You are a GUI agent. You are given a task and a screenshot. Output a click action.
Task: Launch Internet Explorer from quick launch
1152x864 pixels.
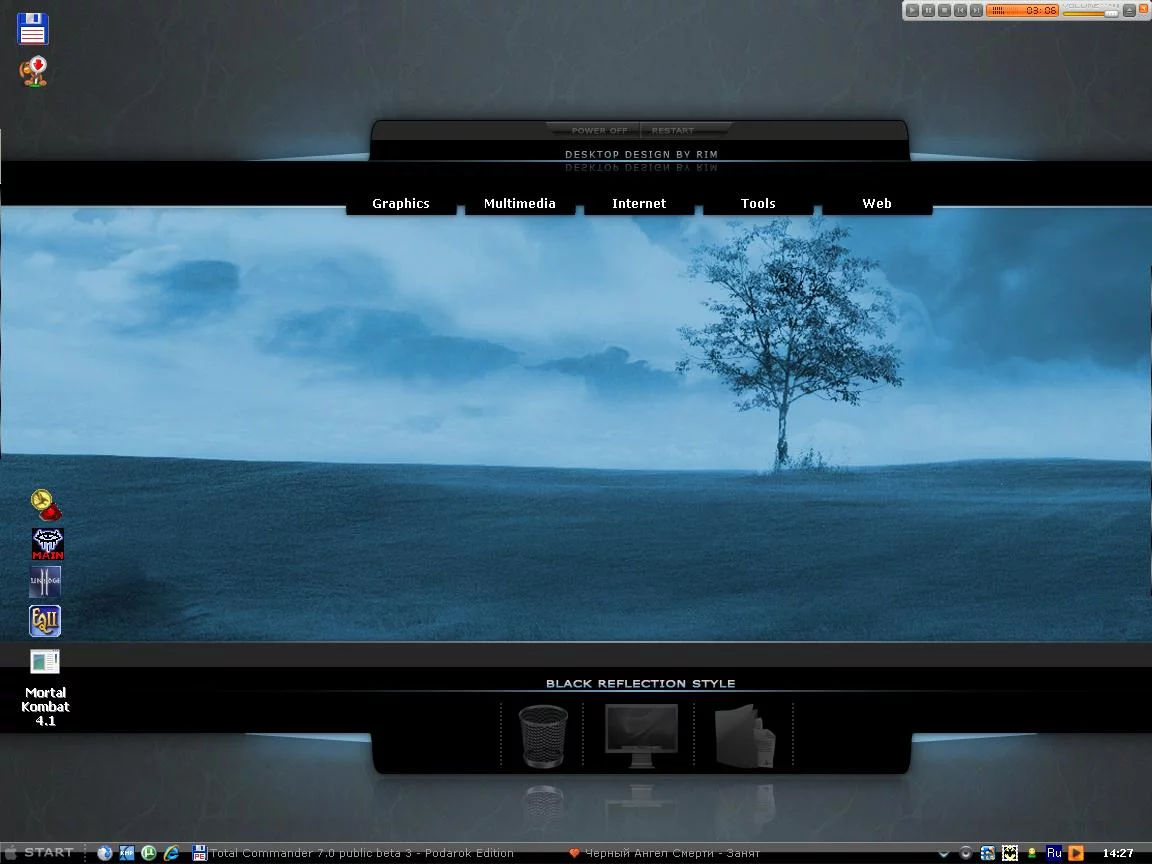pyautogui.click(x=171, y=853)
